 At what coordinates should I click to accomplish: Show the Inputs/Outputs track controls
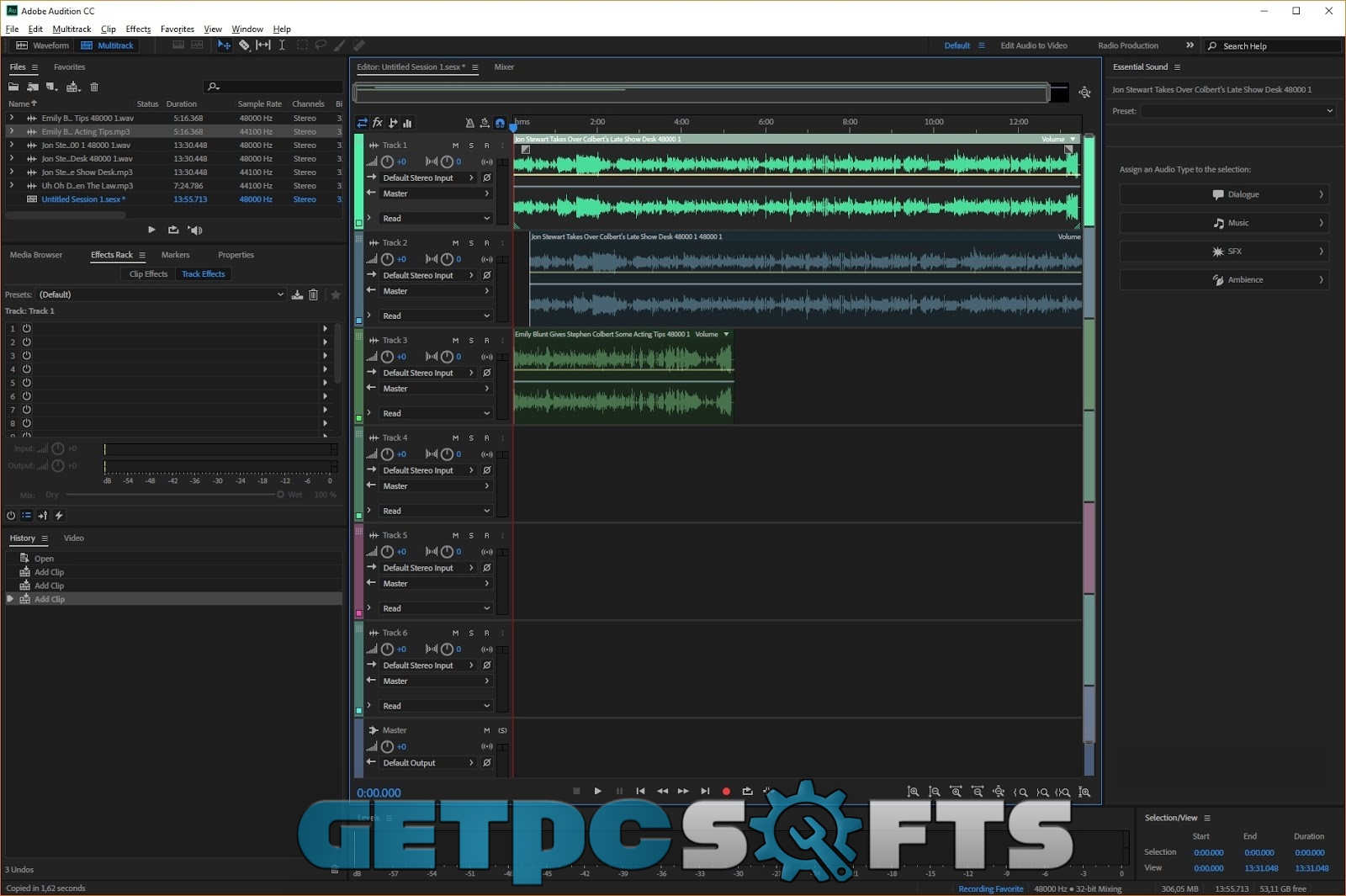coord(363,123)
